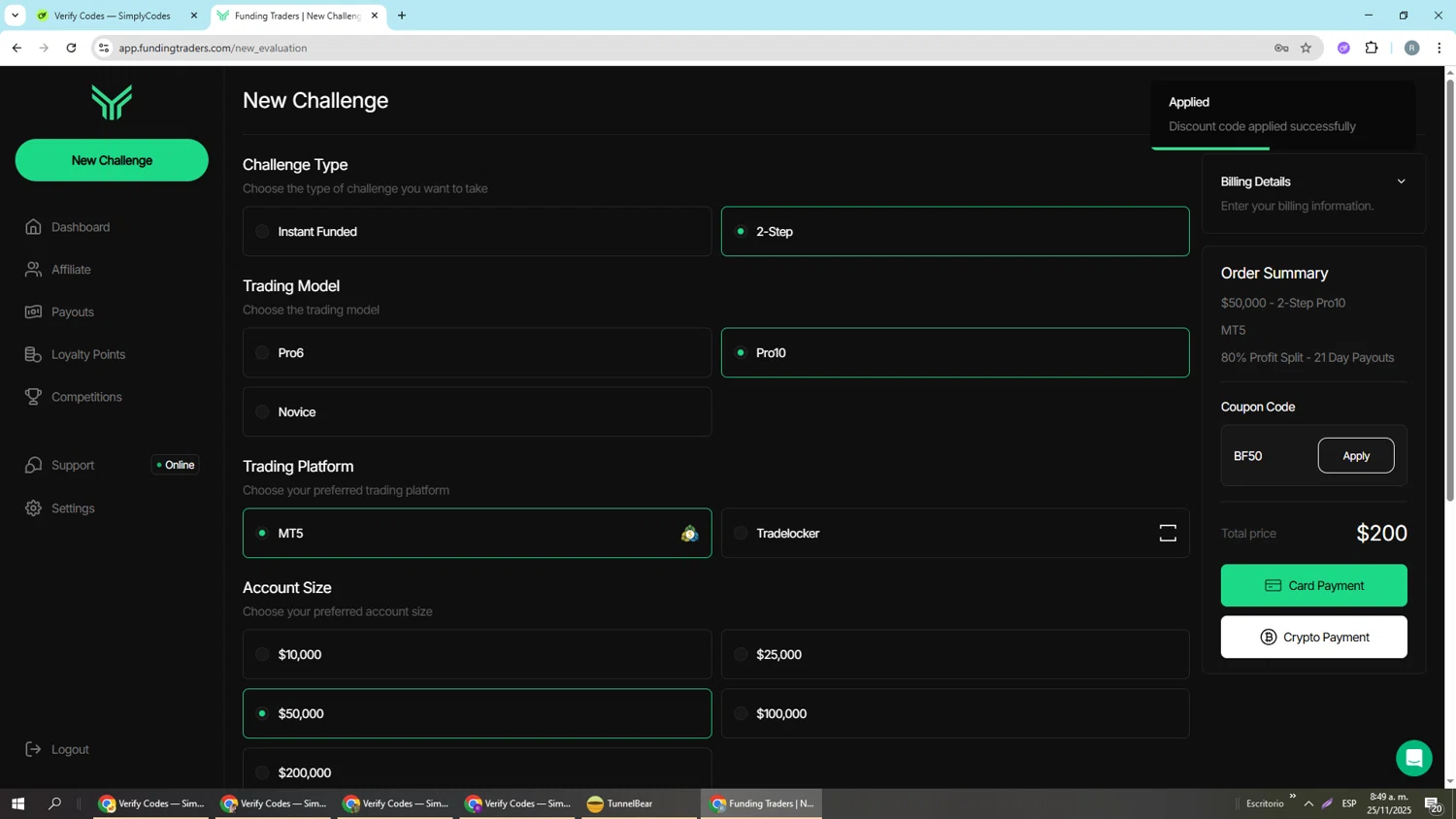This screenshot has width=1456, height=819.
Task: Open the live chat bubble icon
Action: point(1414,758)
